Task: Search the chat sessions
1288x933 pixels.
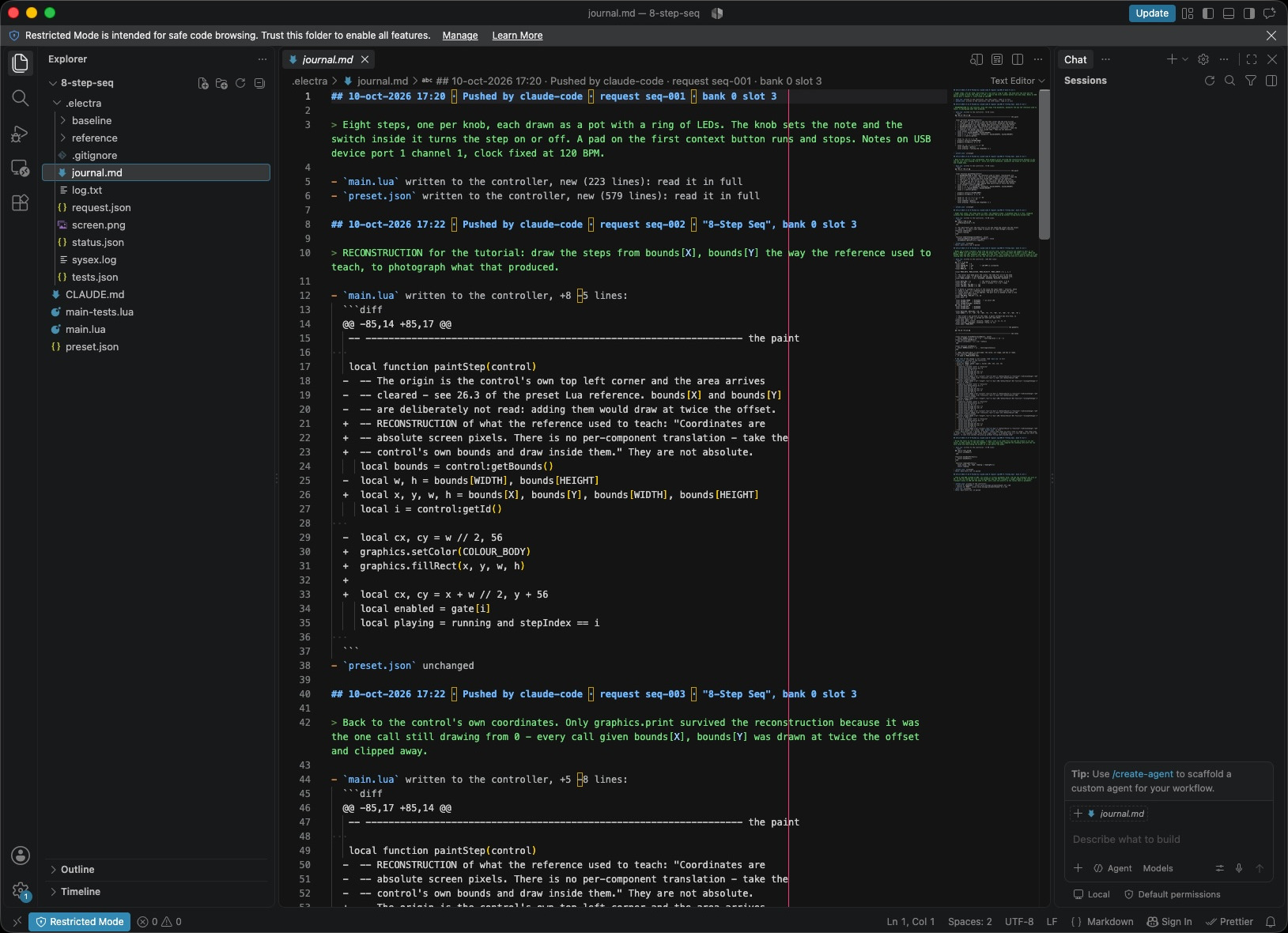Action: tap(1229, 81)
